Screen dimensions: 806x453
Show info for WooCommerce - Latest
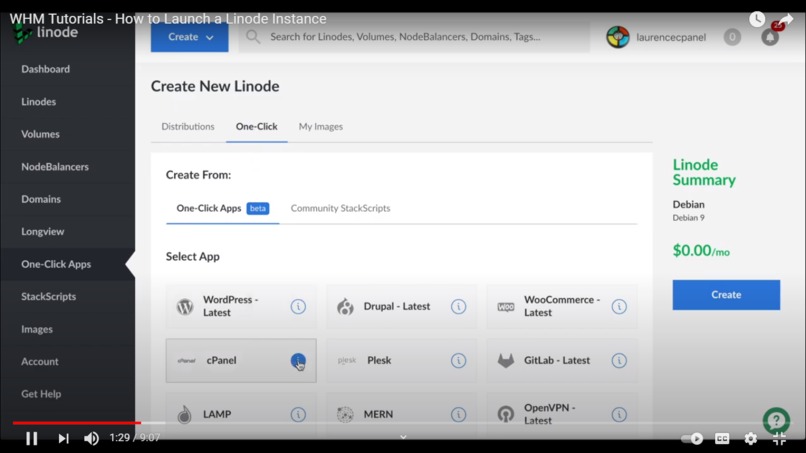tap(619, 306)
